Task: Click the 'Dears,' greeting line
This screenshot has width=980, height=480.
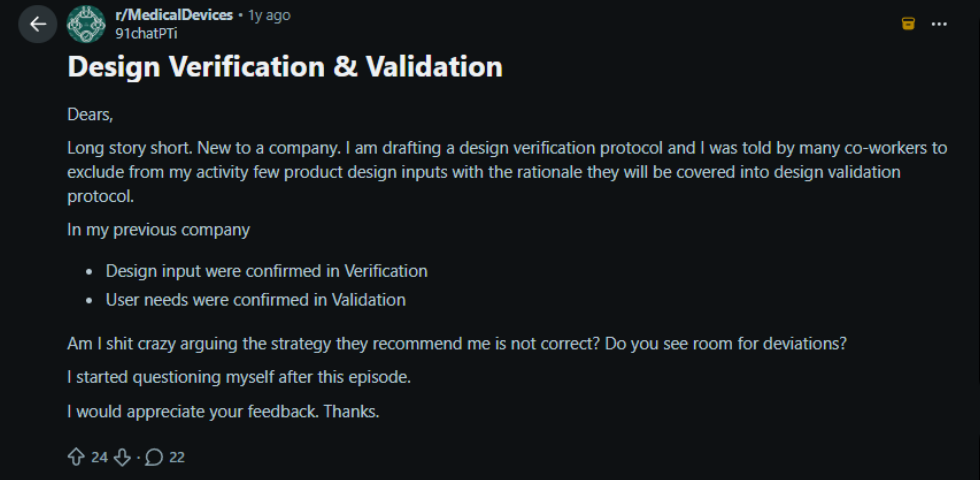Action: click(90, 114)
